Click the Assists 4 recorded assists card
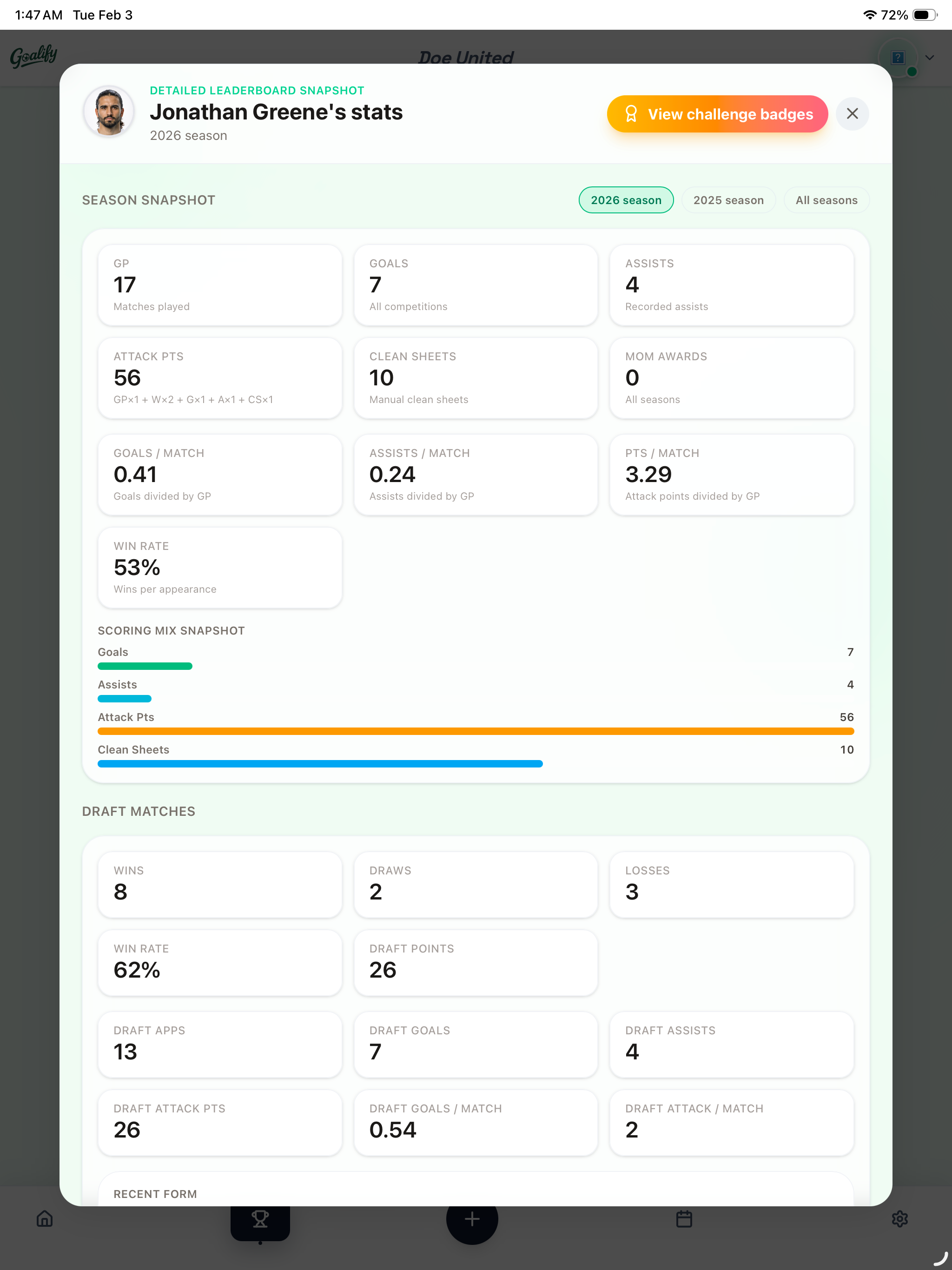Screen dimensions: 952x1270 (732, 285)
